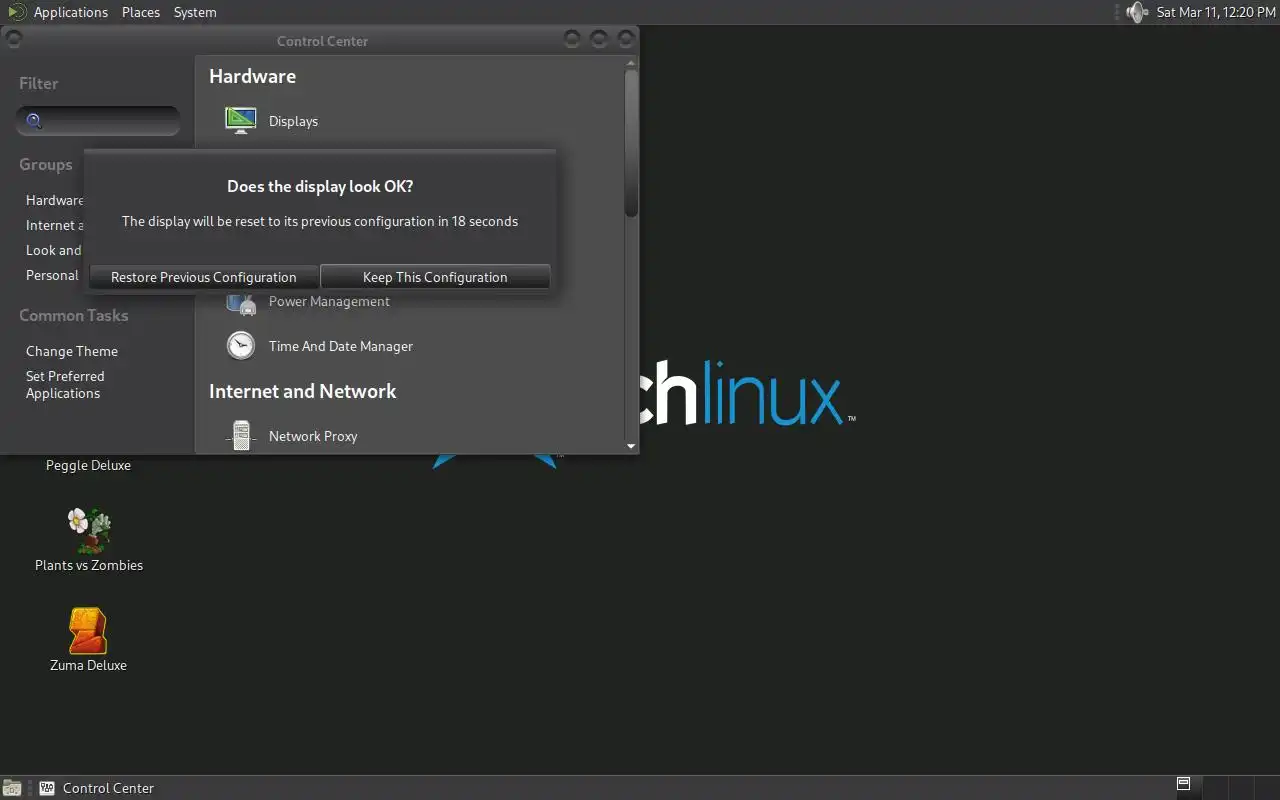The width and height of the screenshot is (1280, 800).
Task: Click the Internet and Network section heading
Action: (303, 391)
